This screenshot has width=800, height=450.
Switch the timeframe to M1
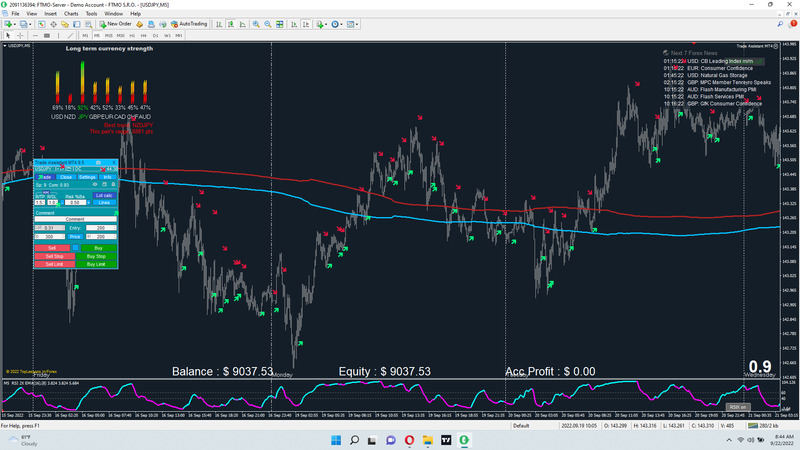pos(85,36)
